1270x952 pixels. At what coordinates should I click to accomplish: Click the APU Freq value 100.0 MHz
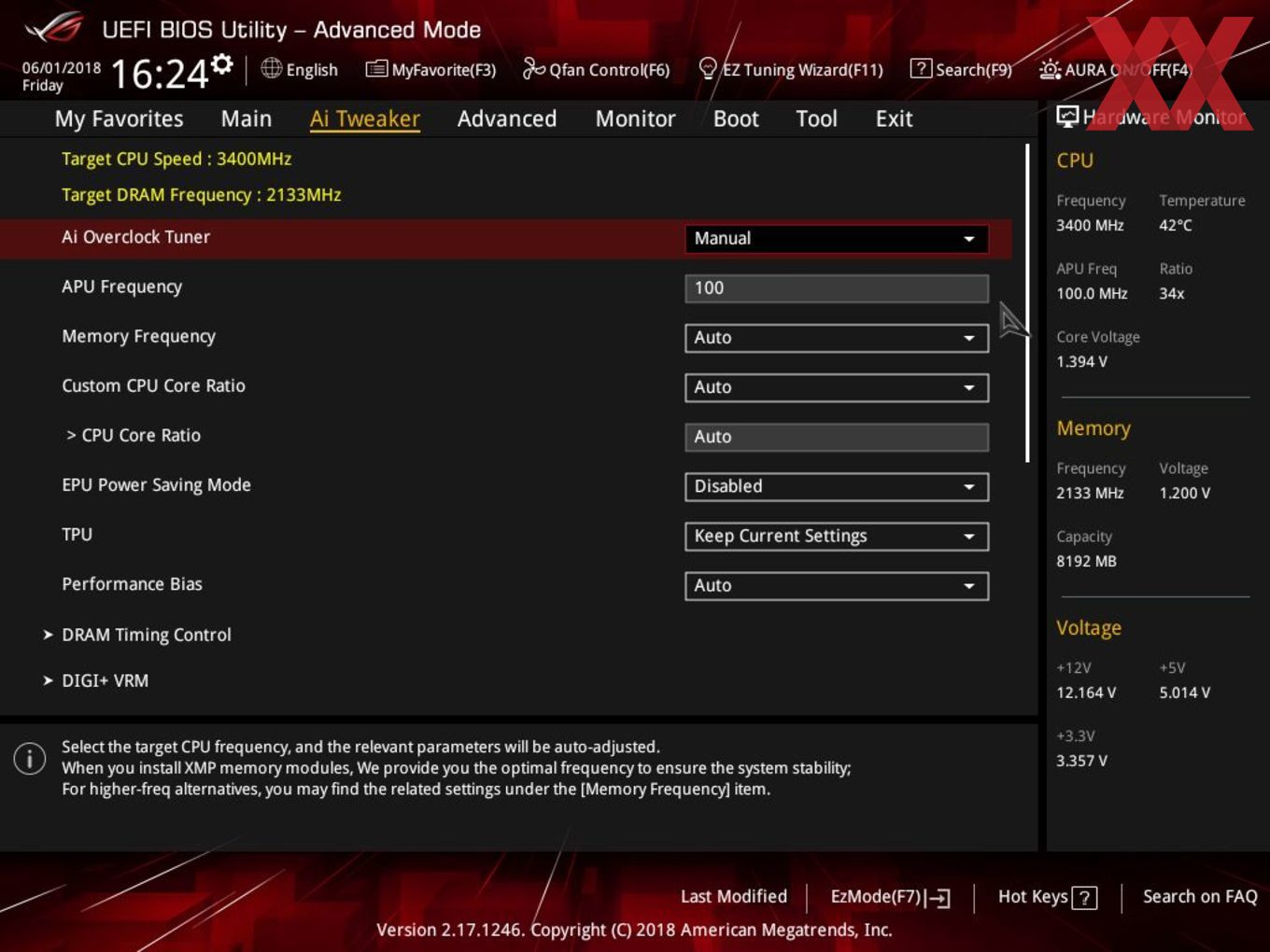point(1092,293)
